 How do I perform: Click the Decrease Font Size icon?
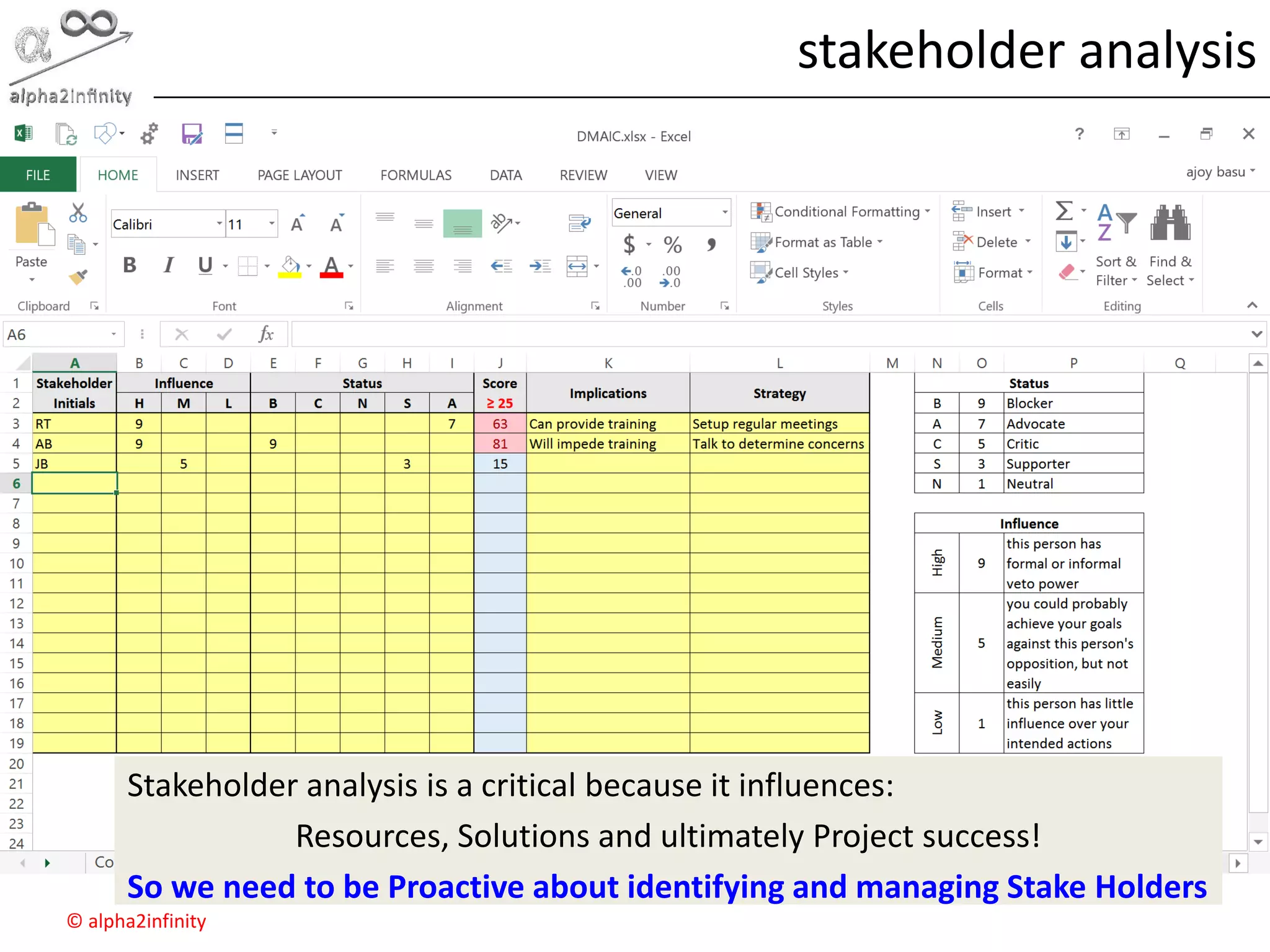pos(337,224)
